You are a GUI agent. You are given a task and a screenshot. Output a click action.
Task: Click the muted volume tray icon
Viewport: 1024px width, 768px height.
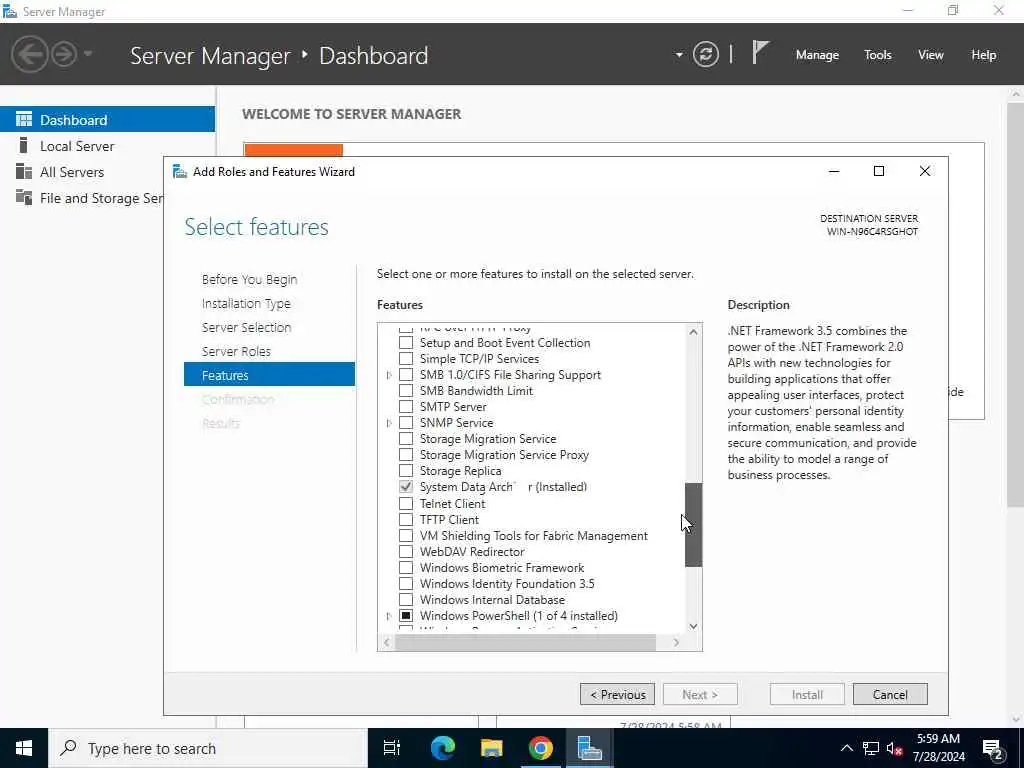895,748
